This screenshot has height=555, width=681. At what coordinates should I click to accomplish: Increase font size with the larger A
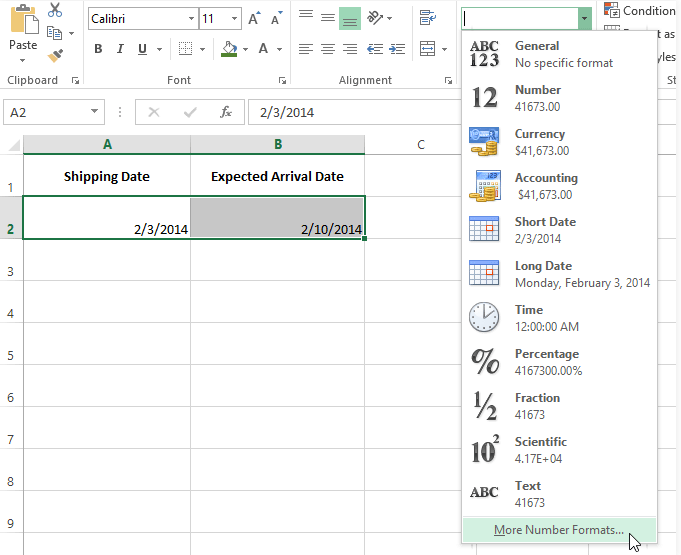click(254, 19)
